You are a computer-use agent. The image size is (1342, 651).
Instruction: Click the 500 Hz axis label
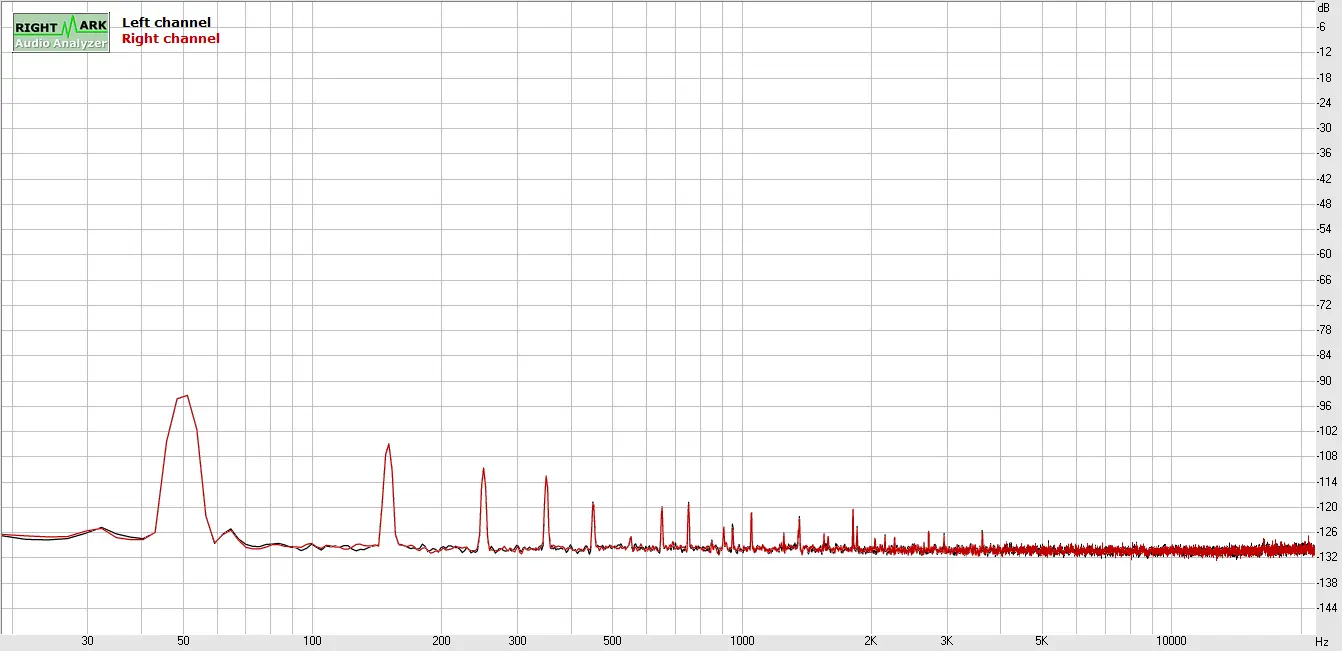click(x=612, y=641)
